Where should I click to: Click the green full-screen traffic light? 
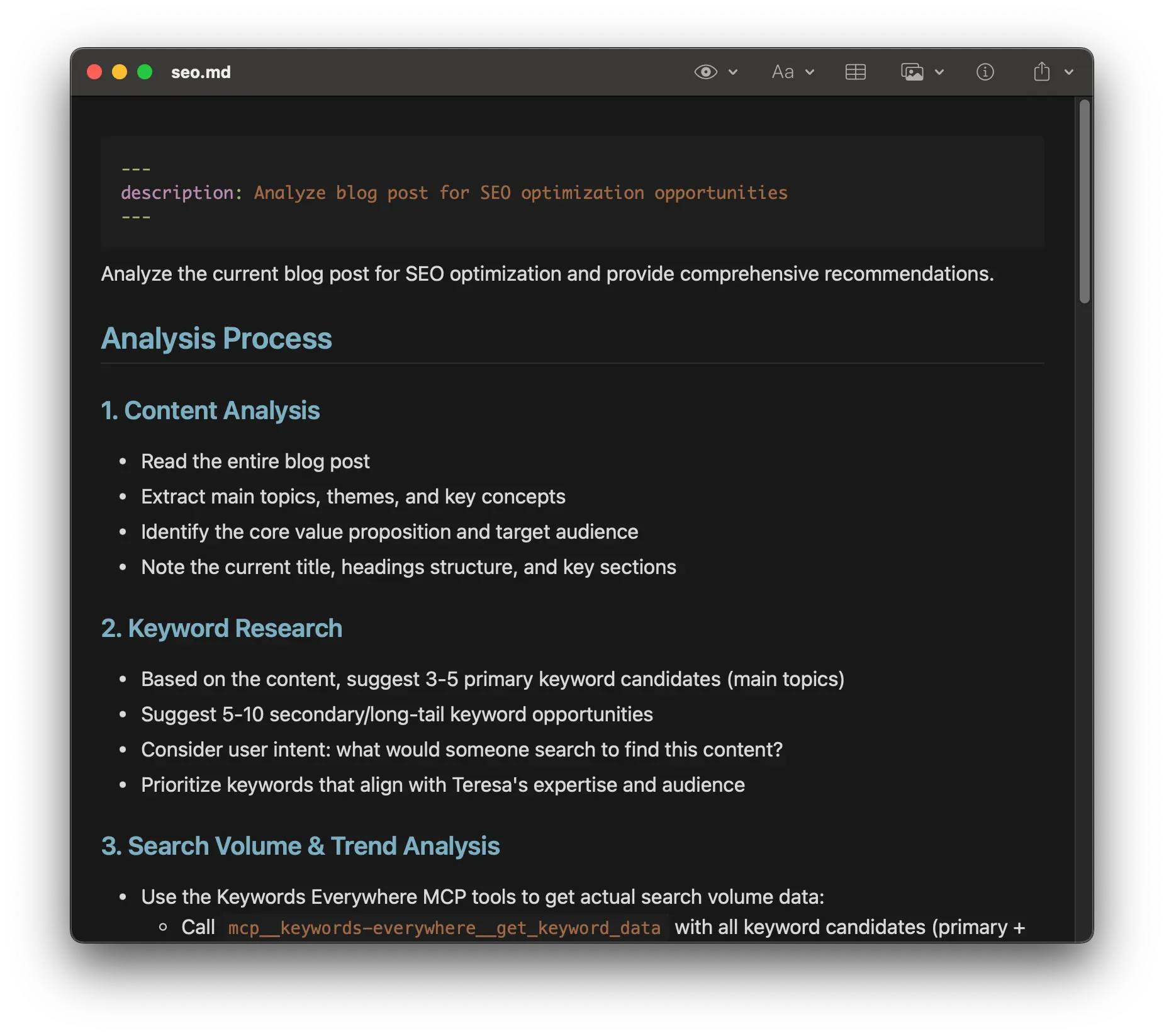coord(145,72)
